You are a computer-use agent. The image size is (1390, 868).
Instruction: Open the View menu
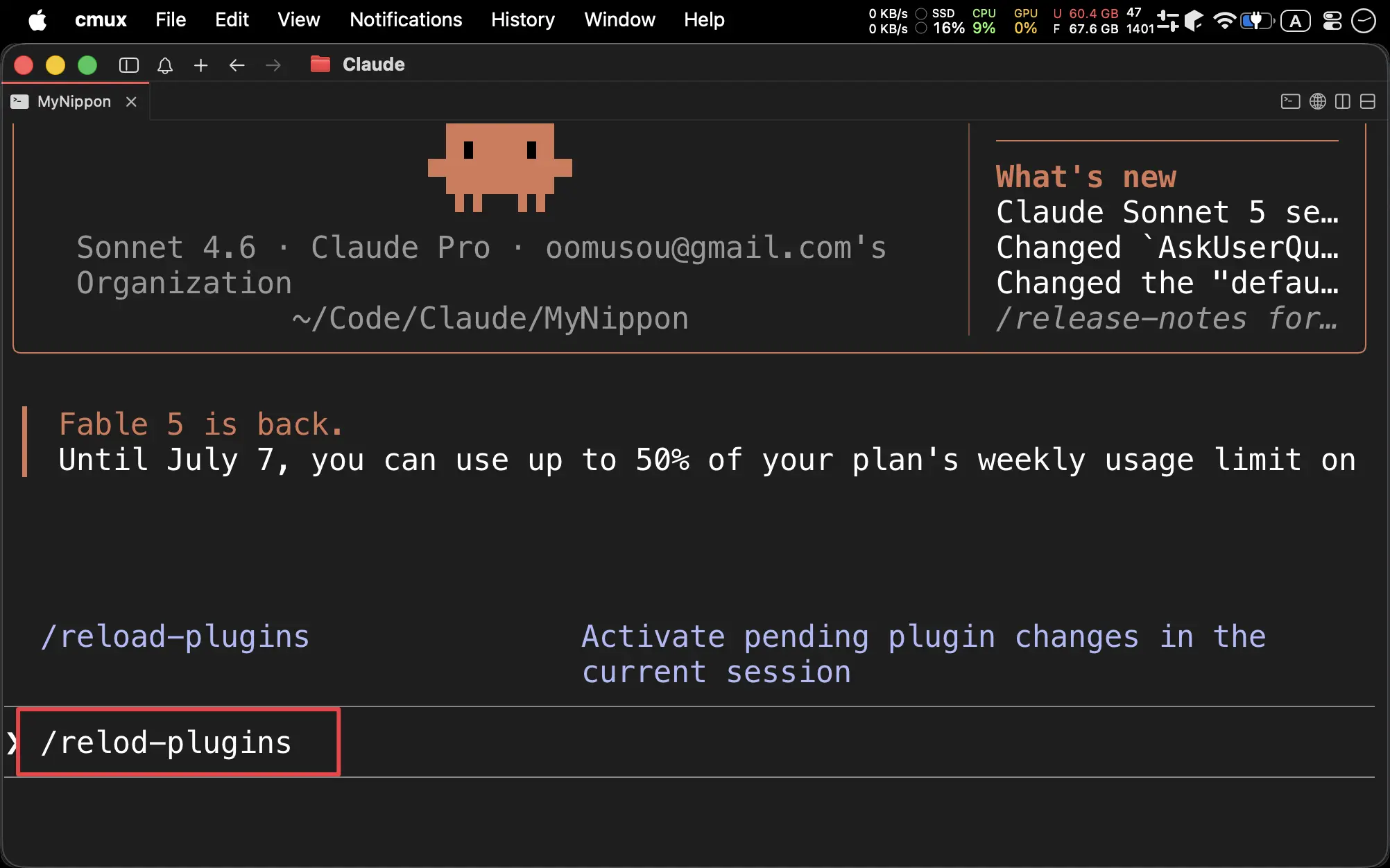point(299,20)
